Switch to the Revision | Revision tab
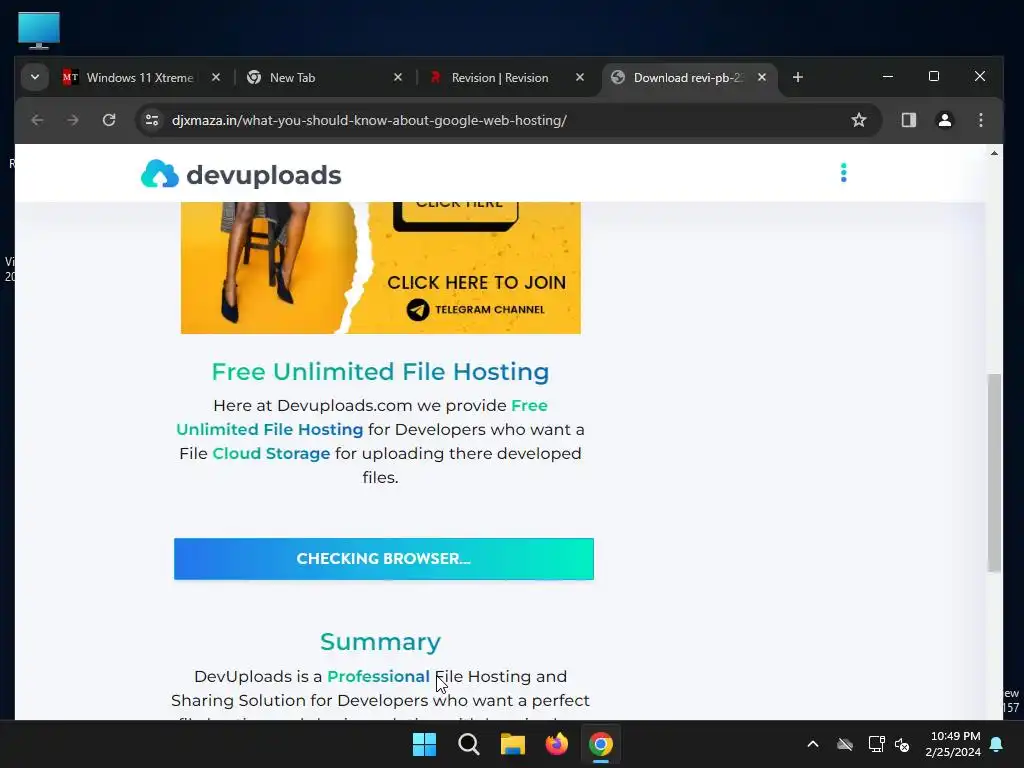Image resolution: width=1024 pixels, height=768 pixels. pos(505,78)
